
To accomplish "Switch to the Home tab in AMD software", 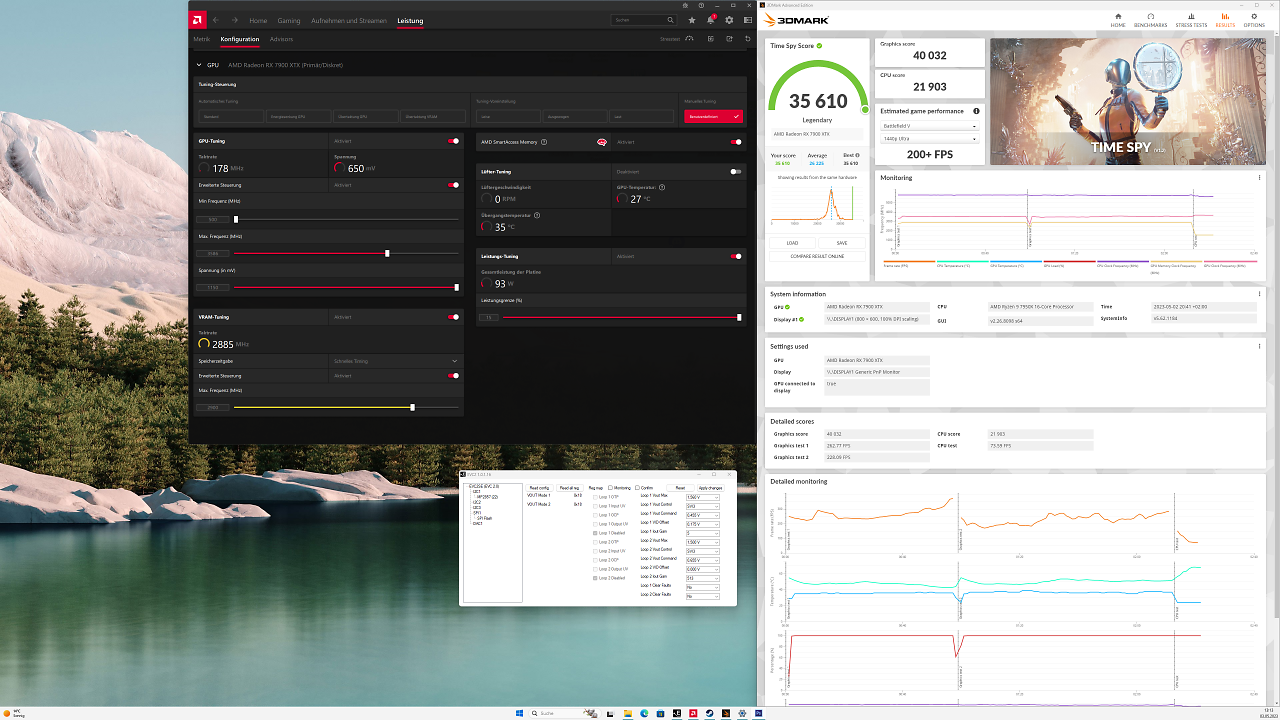I will coord(258,20).
